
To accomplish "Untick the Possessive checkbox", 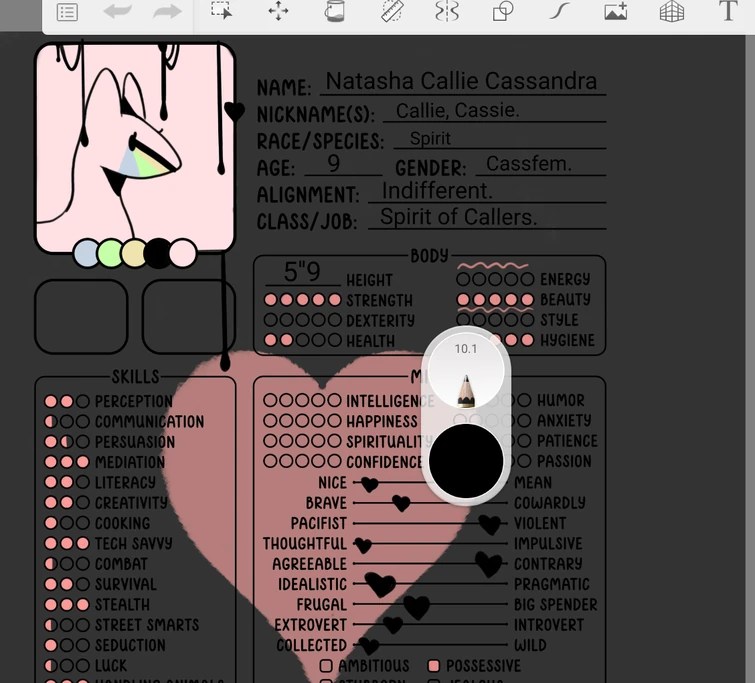I will click(x=433, y=666).
